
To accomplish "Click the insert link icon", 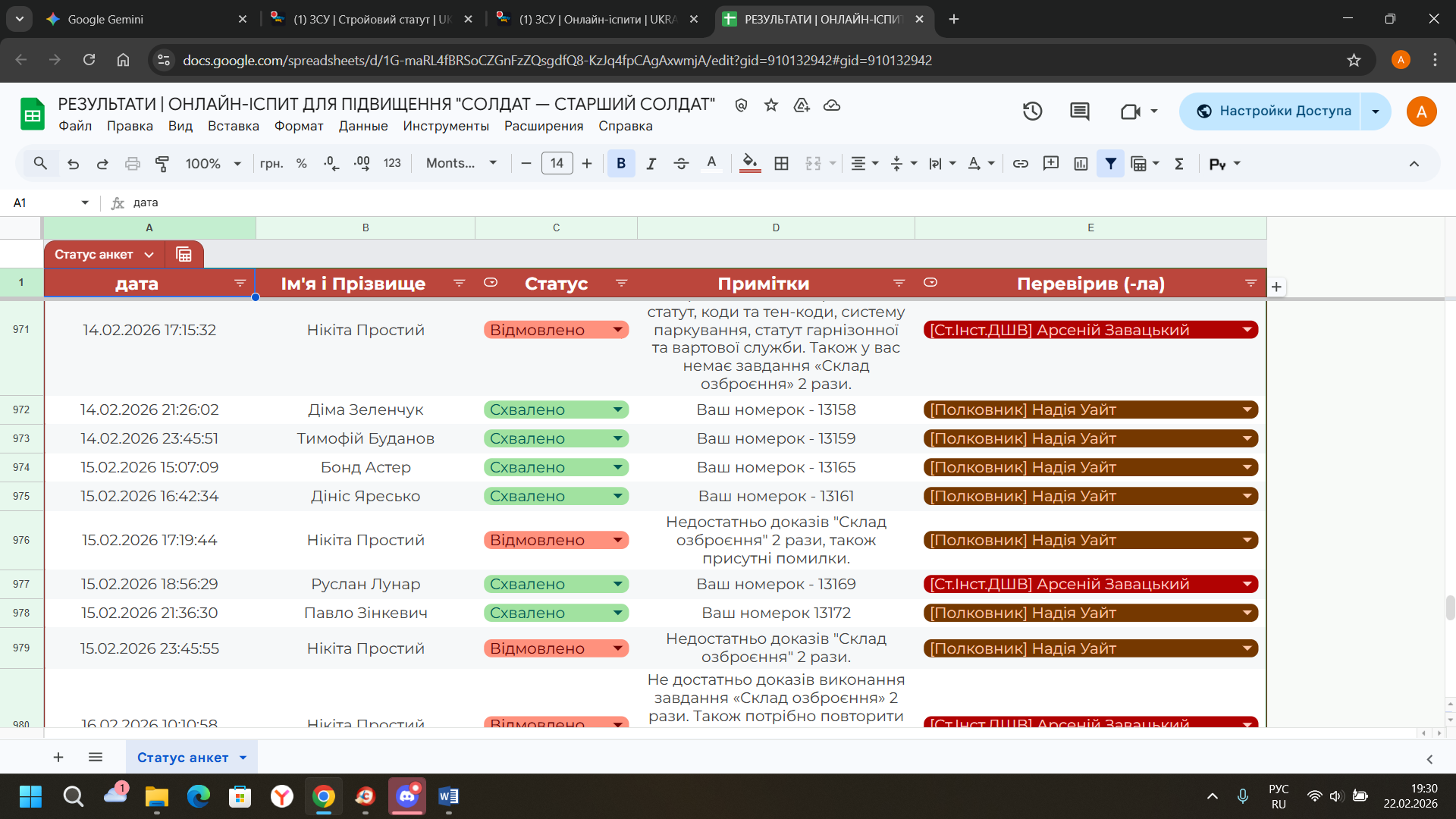I will (1020, 163).
